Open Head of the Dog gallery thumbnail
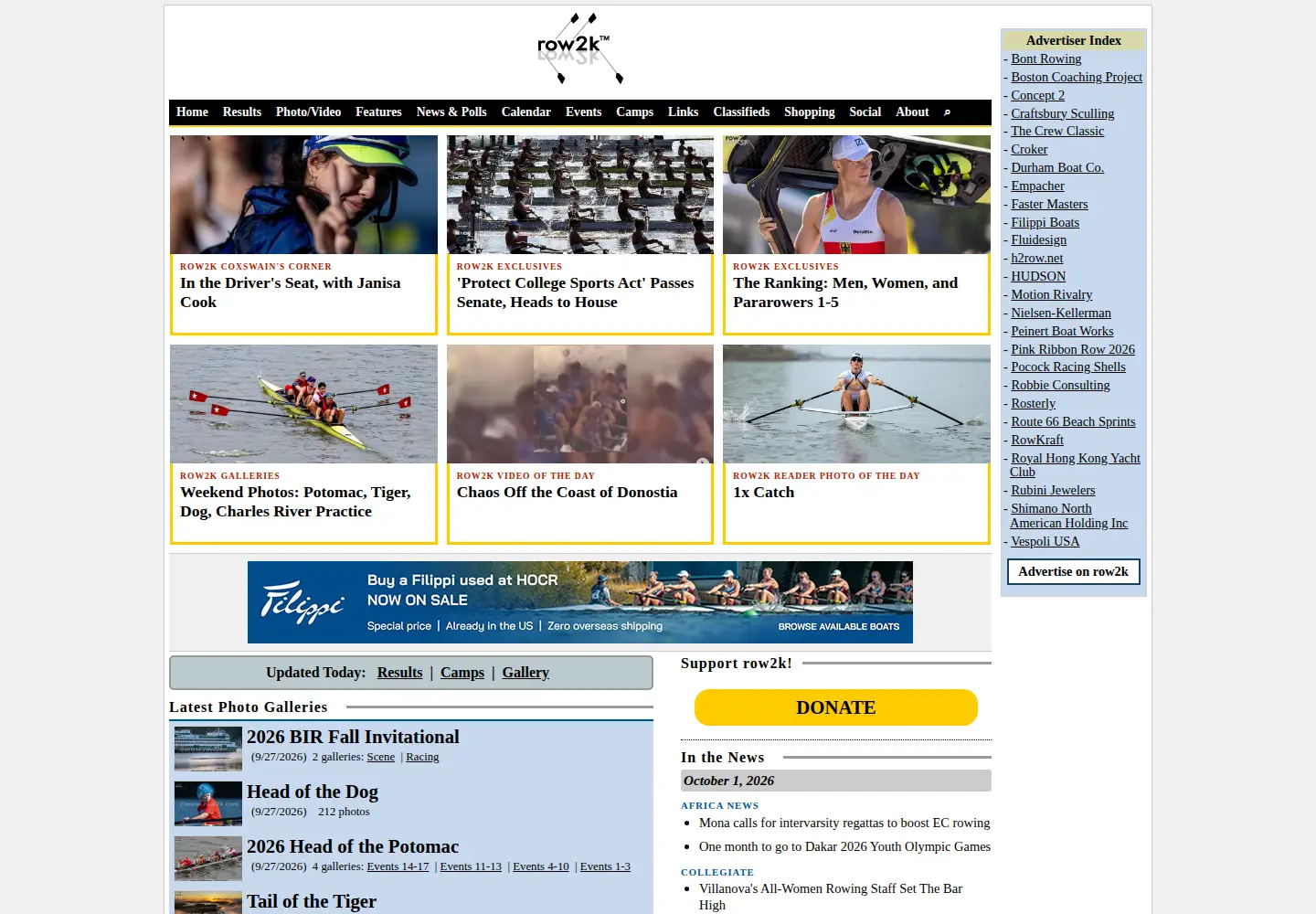The height and width of the screenshot is (914, 1316). pos(208,803)
